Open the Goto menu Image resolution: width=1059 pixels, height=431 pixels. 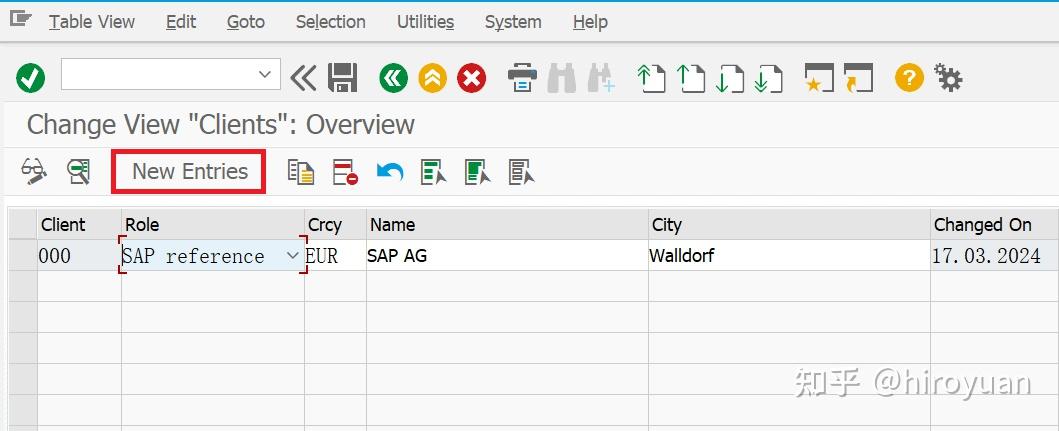point(246,22)
